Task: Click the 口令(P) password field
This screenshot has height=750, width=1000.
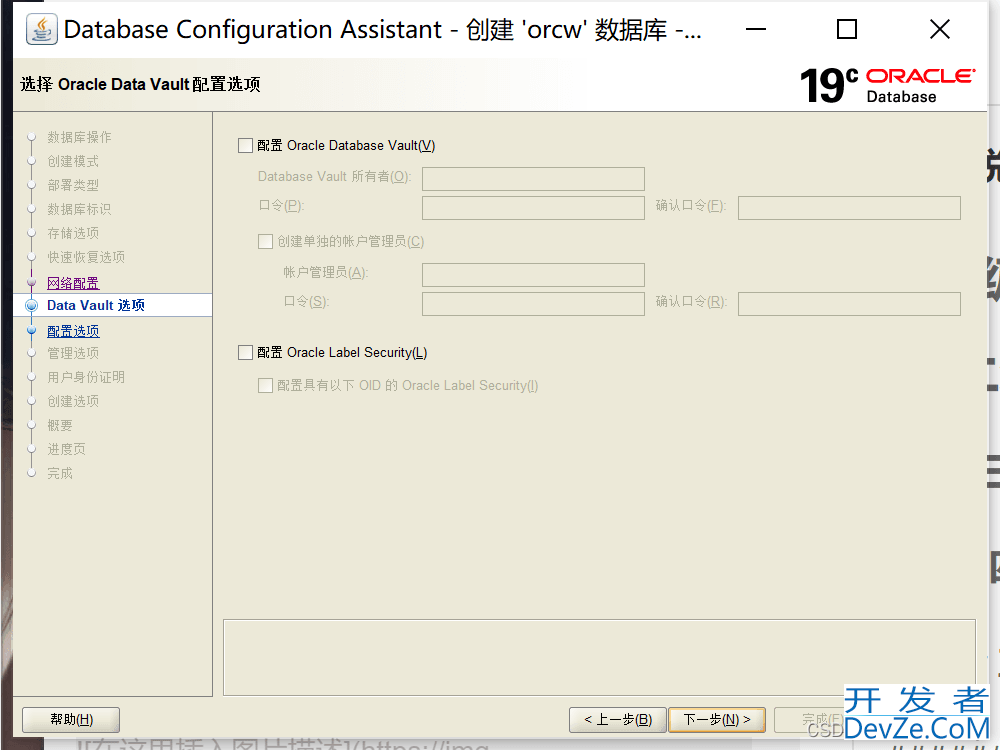Action: point(533,208)
